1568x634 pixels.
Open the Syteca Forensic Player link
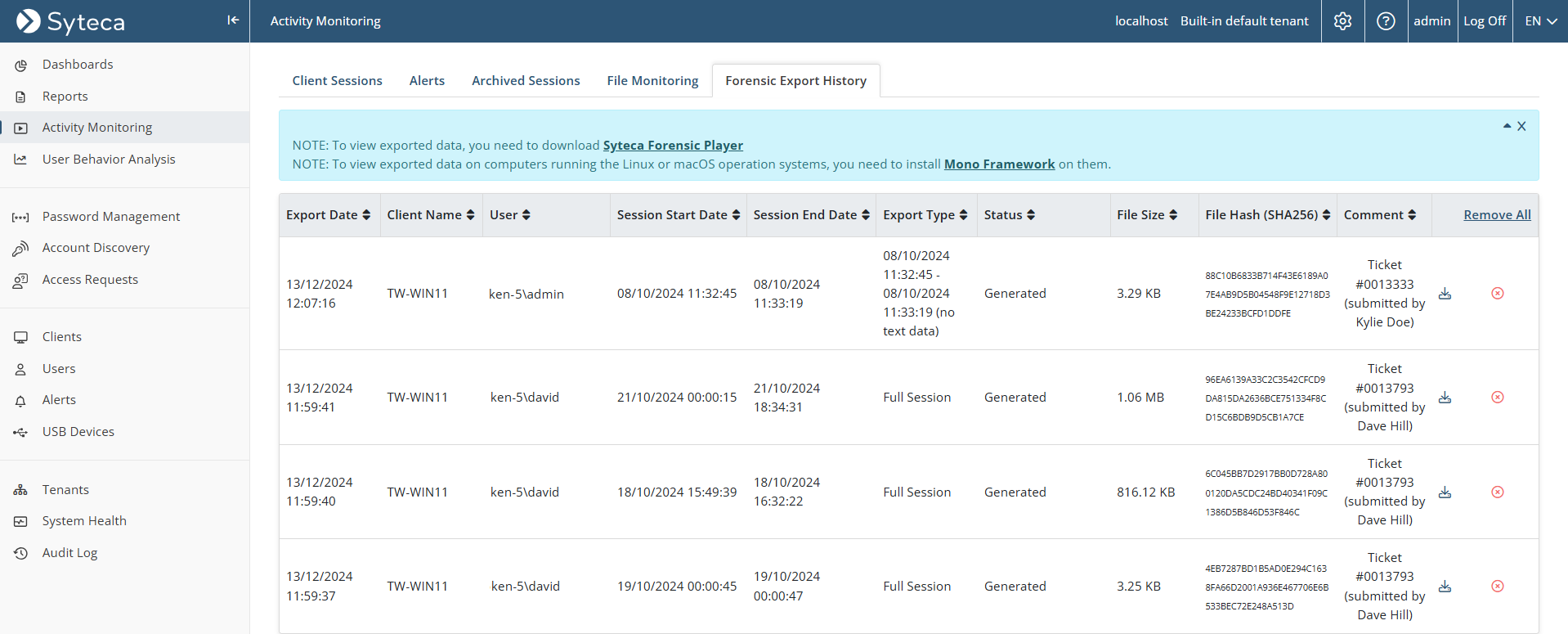673,146
